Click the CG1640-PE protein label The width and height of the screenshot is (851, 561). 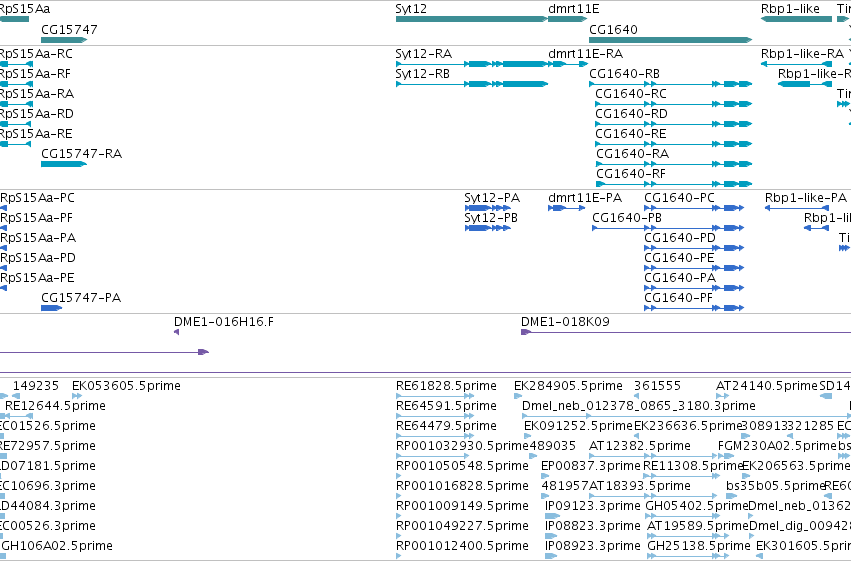(x=679, y=258)
